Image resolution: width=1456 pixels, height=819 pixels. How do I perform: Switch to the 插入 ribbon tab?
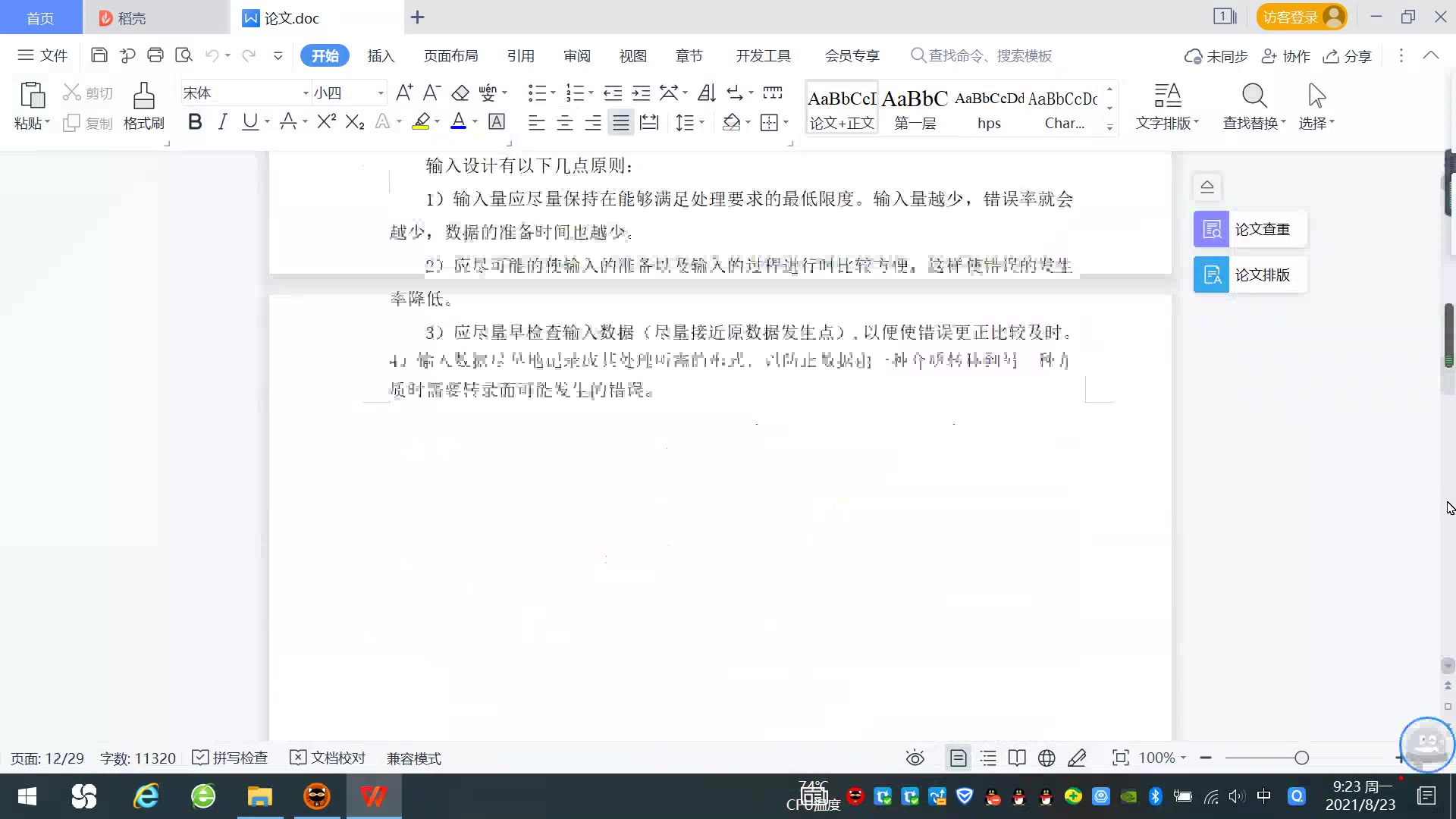[381, 56]
